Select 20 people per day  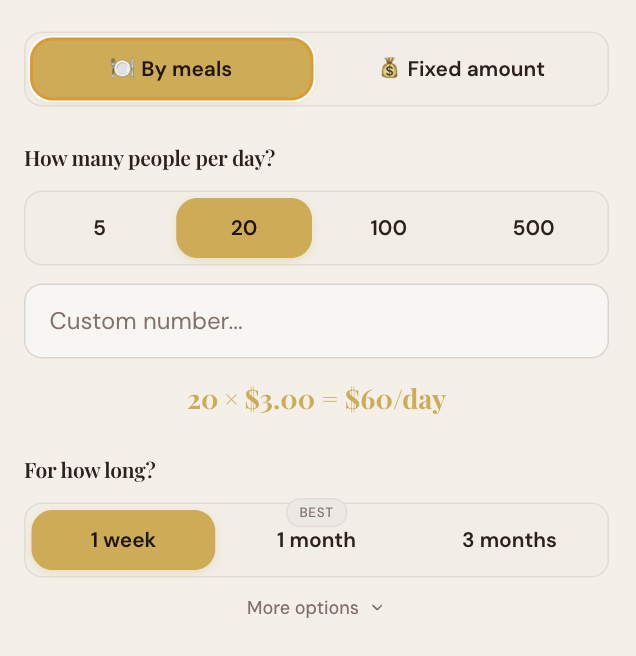pos(244,228)
